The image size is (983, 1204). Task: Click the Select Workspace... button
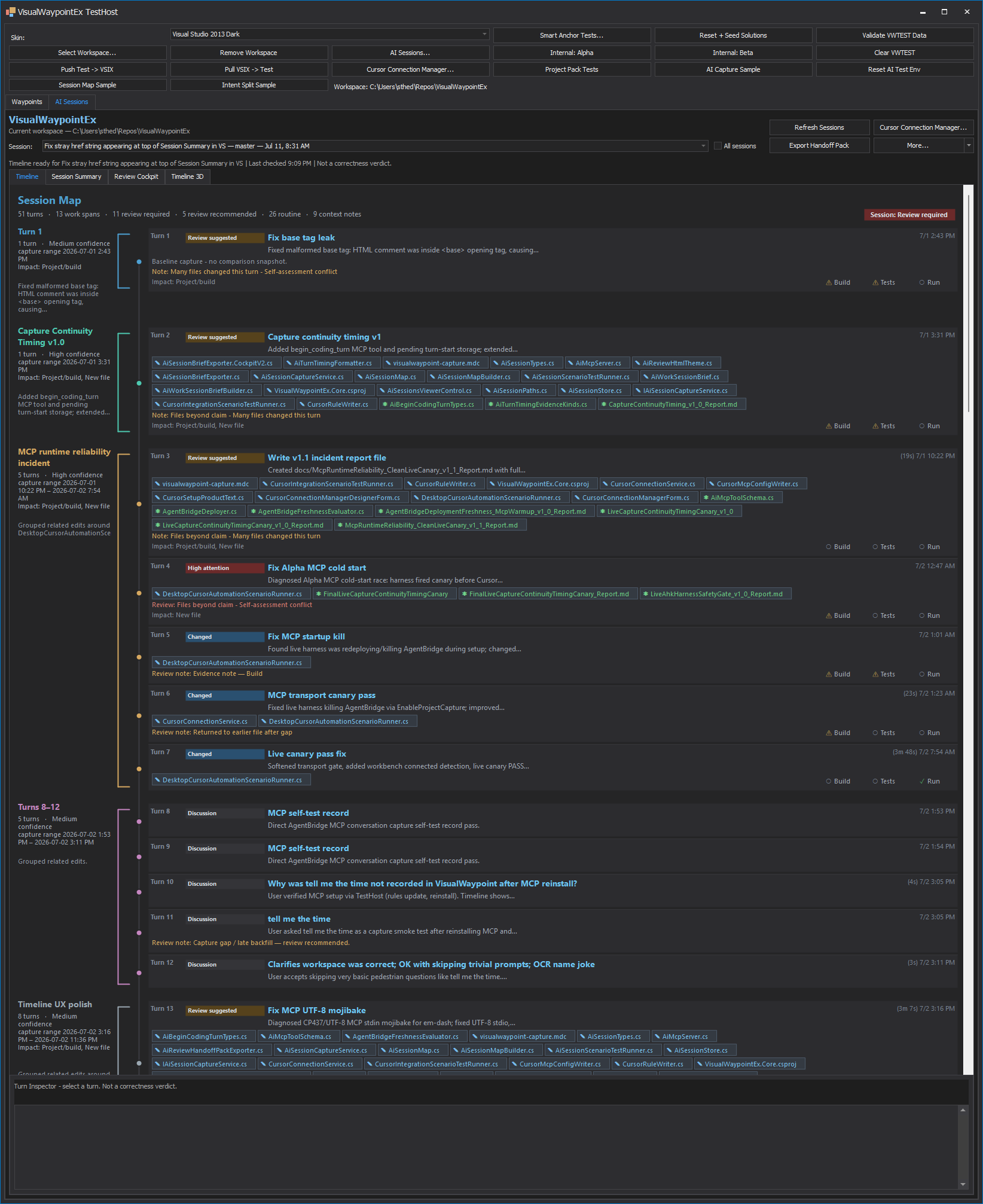tap(87, 53)
